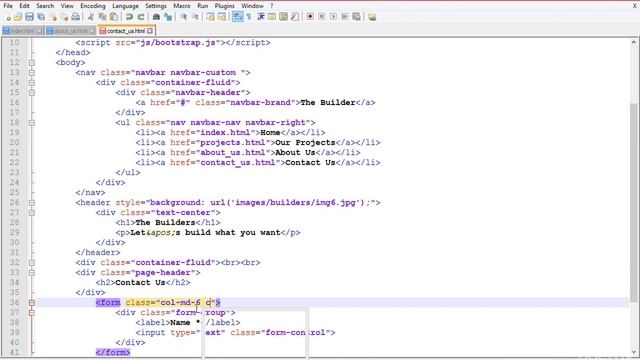This screenshot has height=360, width=640.
Task: Zoom in using the toolbar icon
Action: coord(183,17)
